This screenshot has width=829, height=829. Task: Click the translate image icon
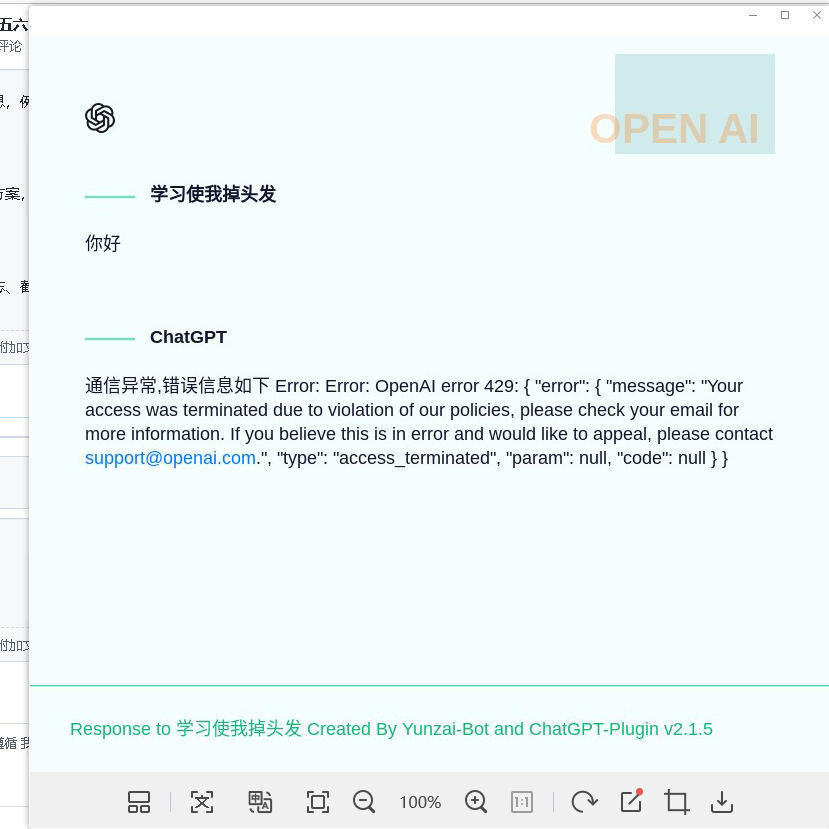click(260, 802)
